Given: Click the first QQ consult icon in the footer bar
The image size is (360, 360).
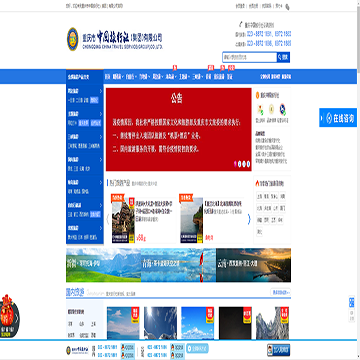Looking at the screenshot, I should (128, 347).
